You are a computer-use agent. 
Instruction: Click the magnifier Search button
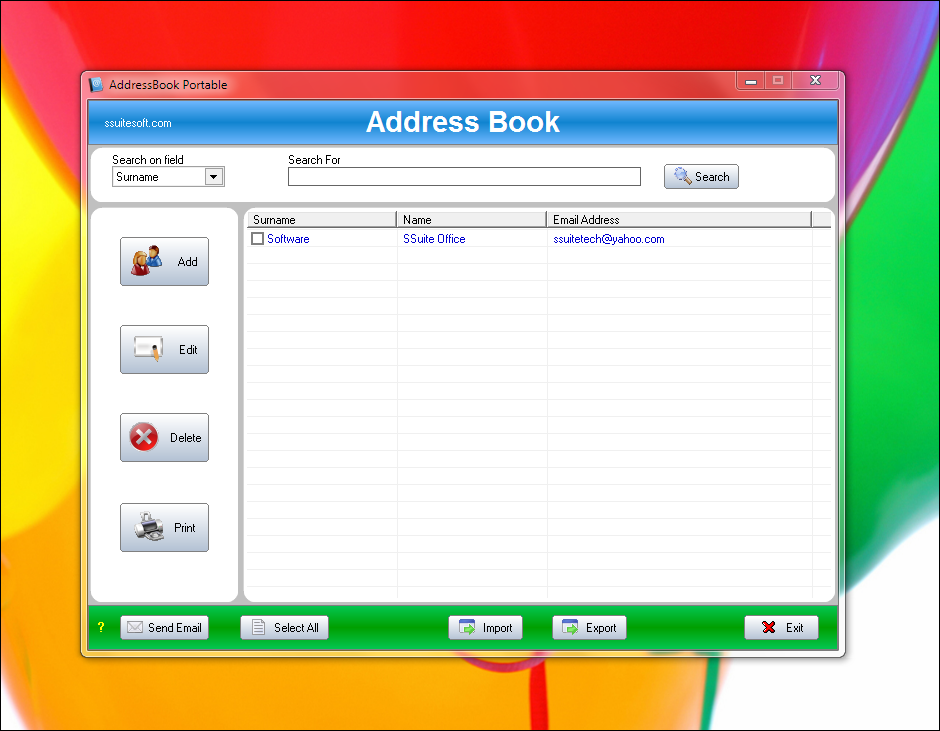click(701, 177)
